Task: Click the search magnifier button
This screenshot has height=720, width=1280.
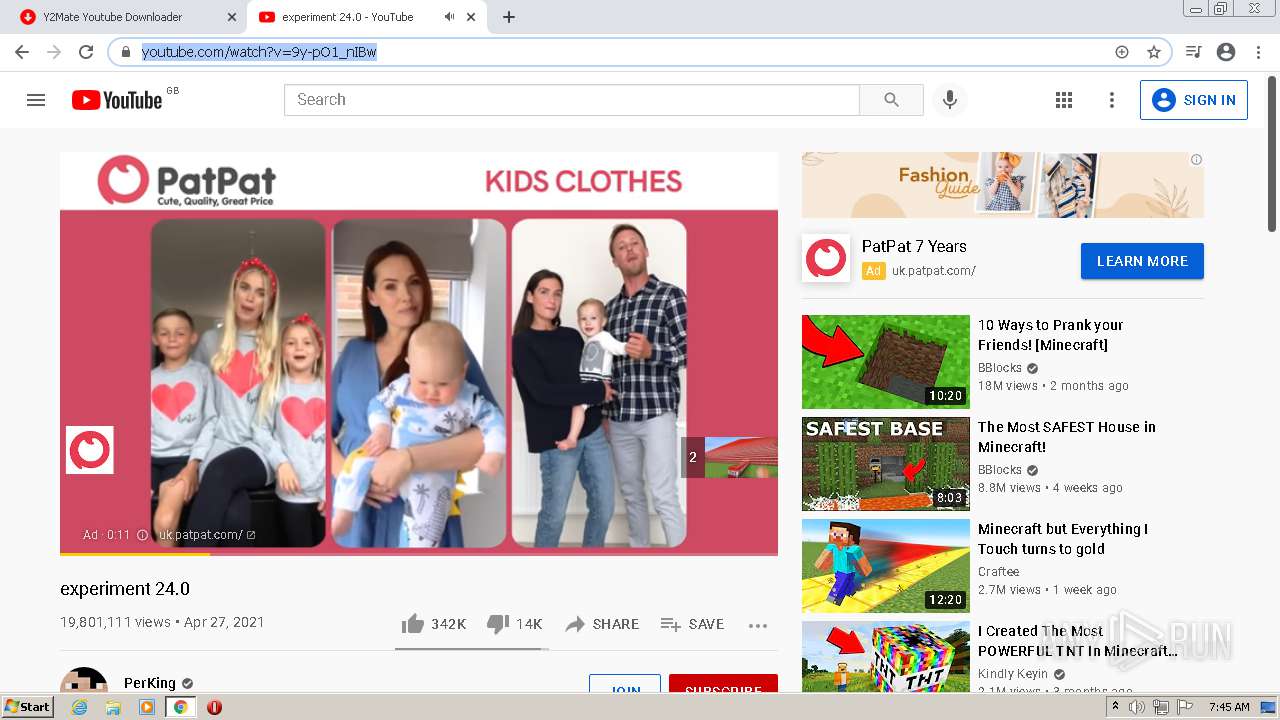Action: (891, 100)
